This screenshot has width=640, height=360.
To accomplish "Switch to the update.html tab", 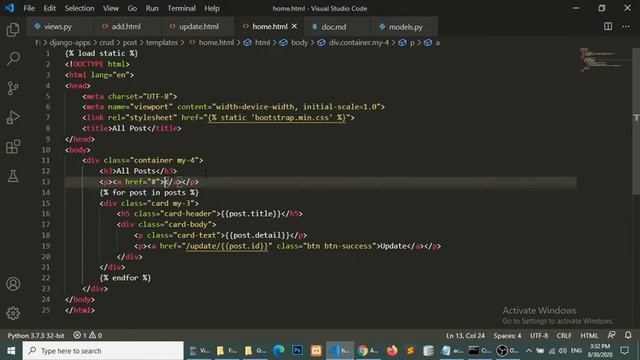I will coord(198,27).
